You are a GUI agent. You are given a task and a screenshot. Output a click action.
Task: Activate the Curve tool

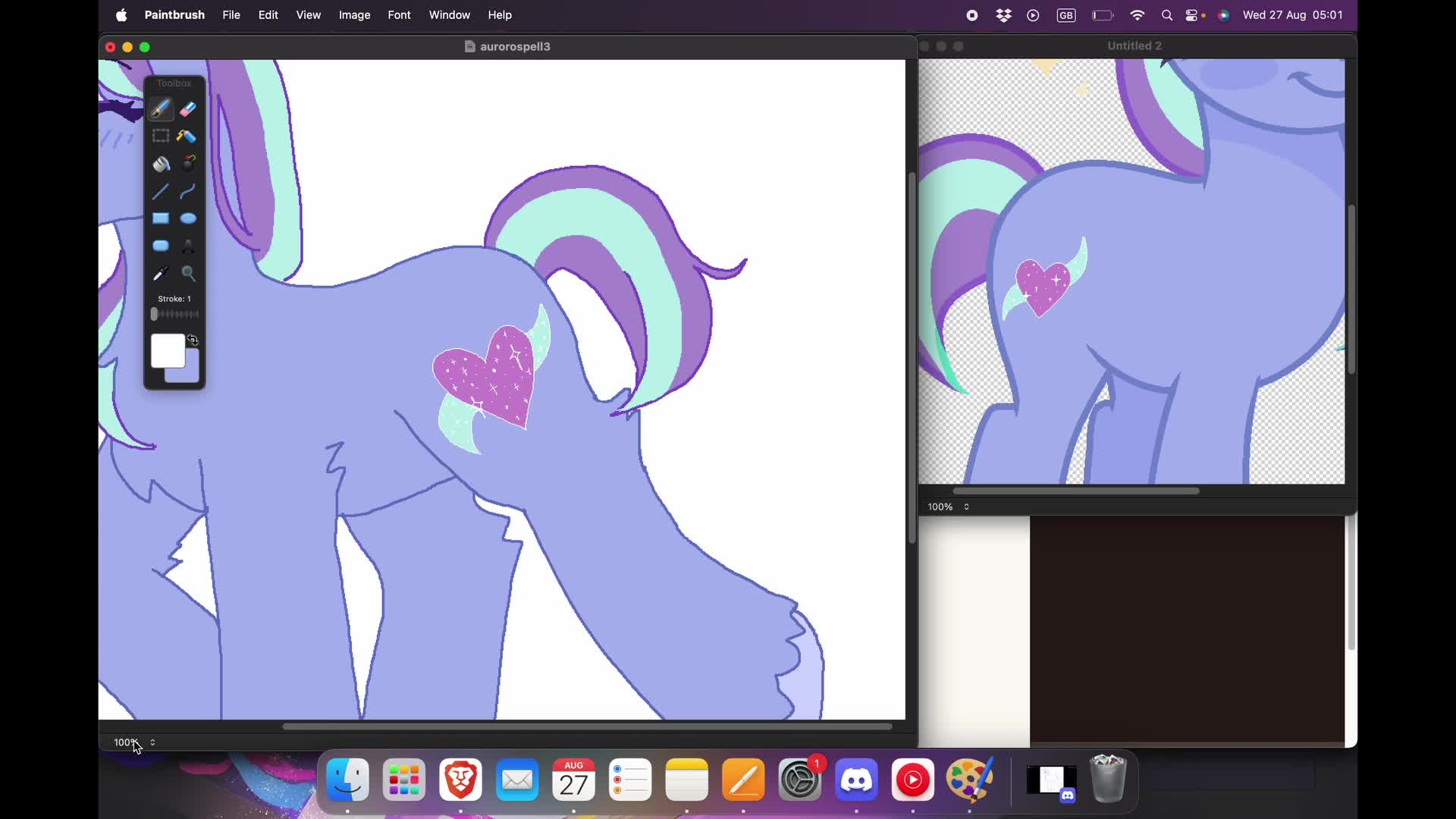point(188,191)
